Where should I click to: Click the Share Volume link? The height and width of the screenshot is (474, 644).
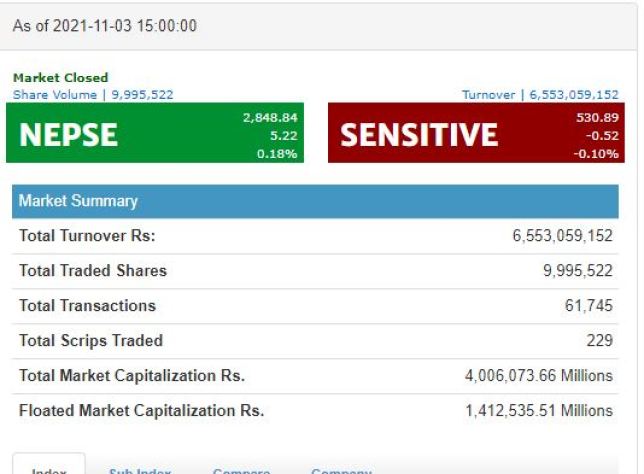tap(93, 95)
